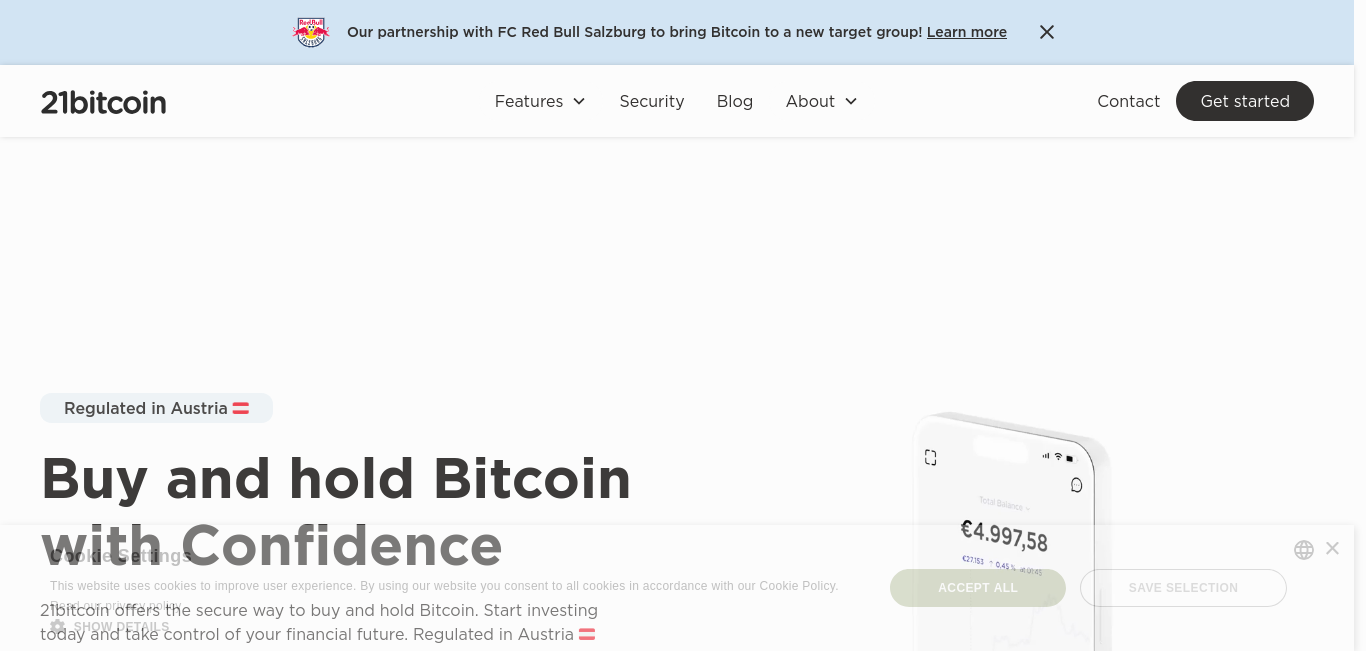
Task: Close the Cookie Settings panel
Action: coord(1332,548)
